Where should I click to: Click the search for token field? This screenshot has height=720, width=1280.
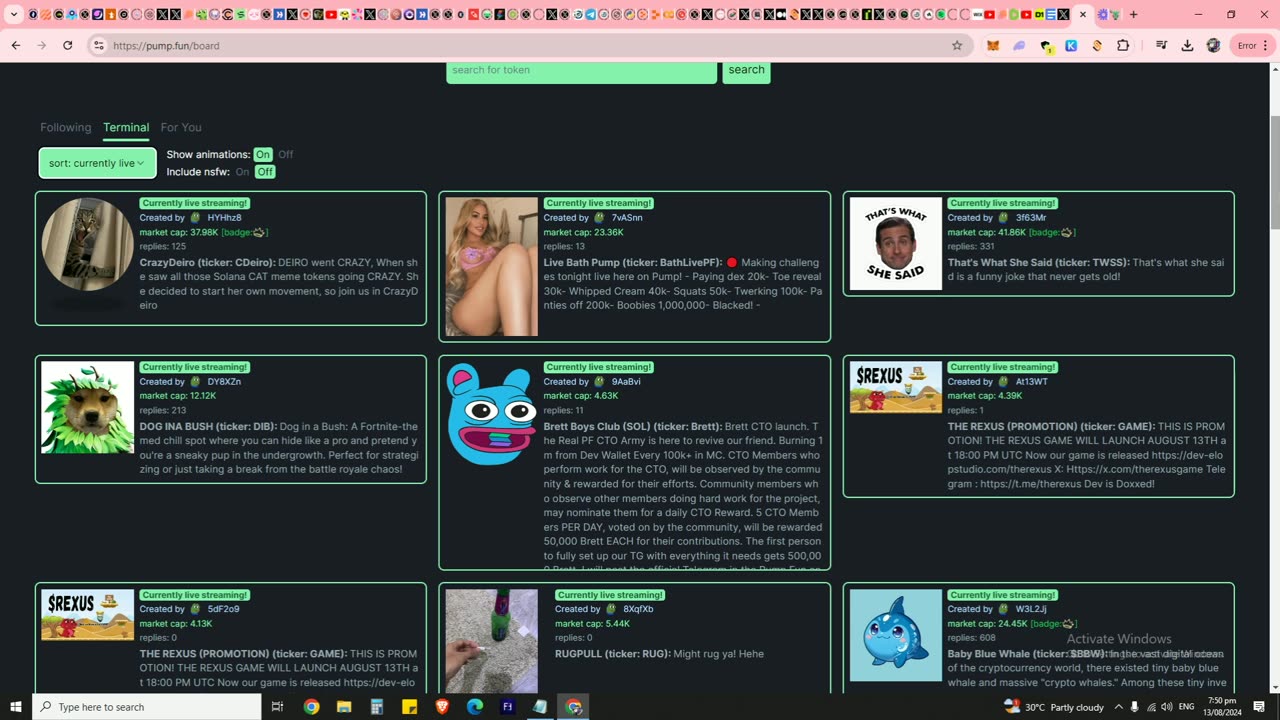[x=581, y=70]
